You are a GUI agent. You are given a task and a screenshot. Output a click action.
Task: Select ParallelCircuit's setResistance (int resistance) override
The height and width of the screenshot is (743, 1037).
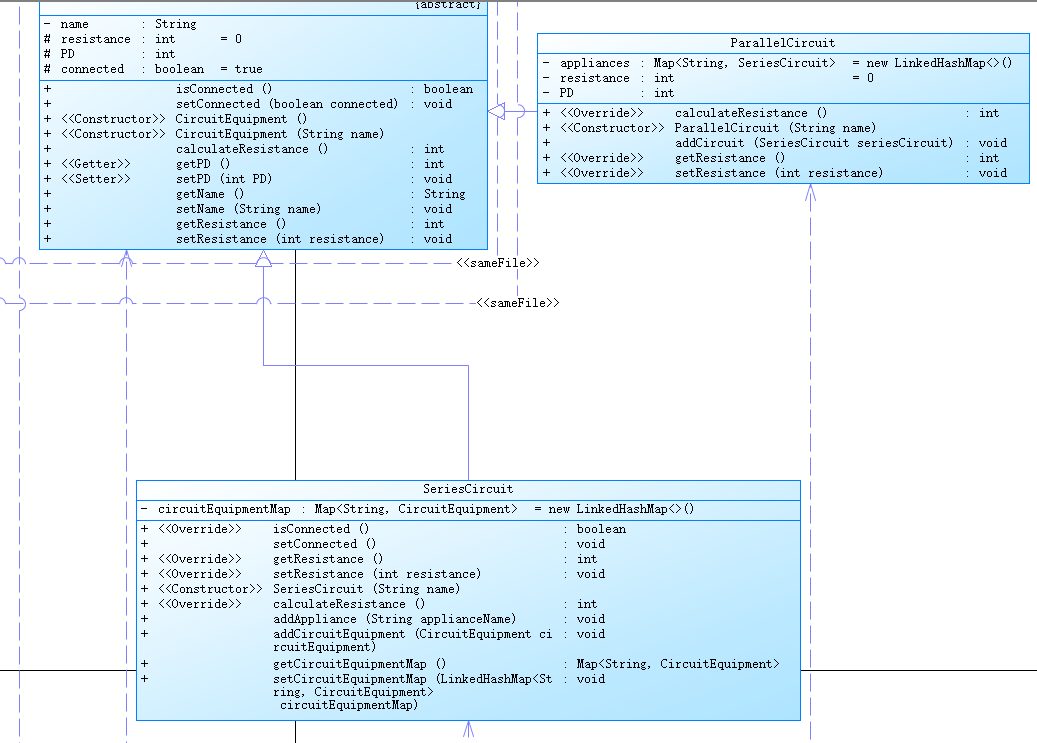(x=774, y=173)
